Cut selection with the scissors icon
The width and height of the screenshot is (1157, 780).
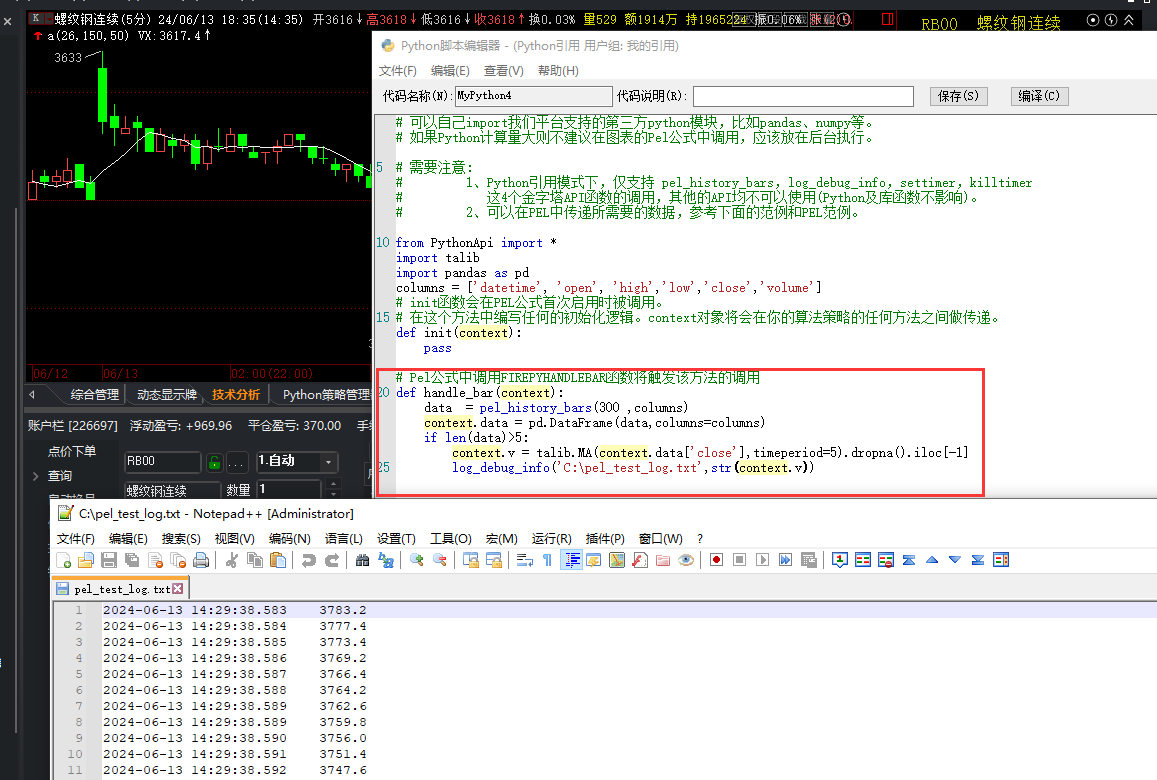(x=232, y=560)
